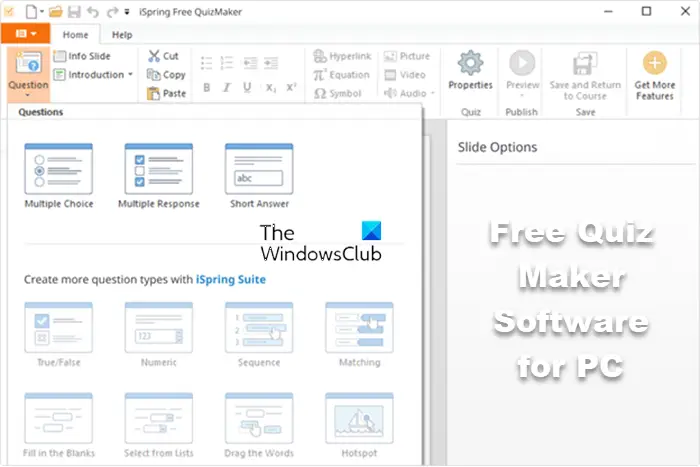Image resolution: width=700 pixels, height=467 pixels.
Task: Expand the Introduction dropdown arrow
Action: coord(130,75)
